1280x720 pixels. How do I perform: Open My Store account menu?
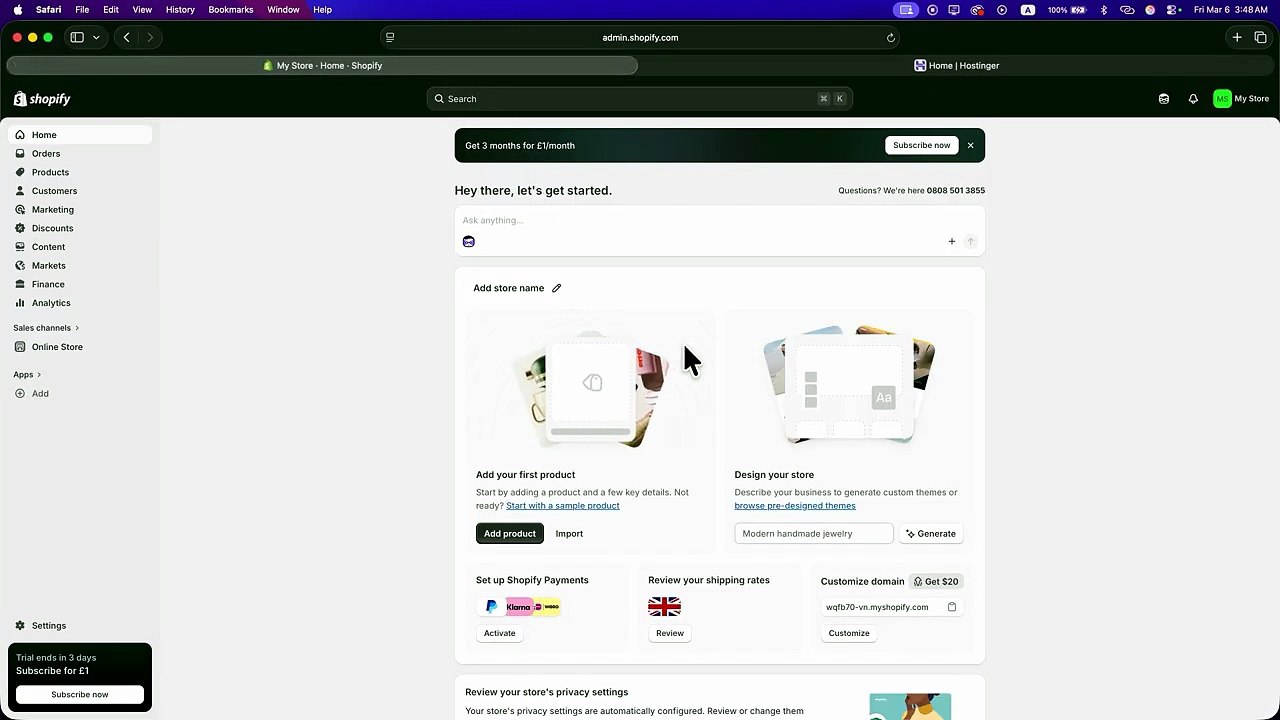(1241, 99)
